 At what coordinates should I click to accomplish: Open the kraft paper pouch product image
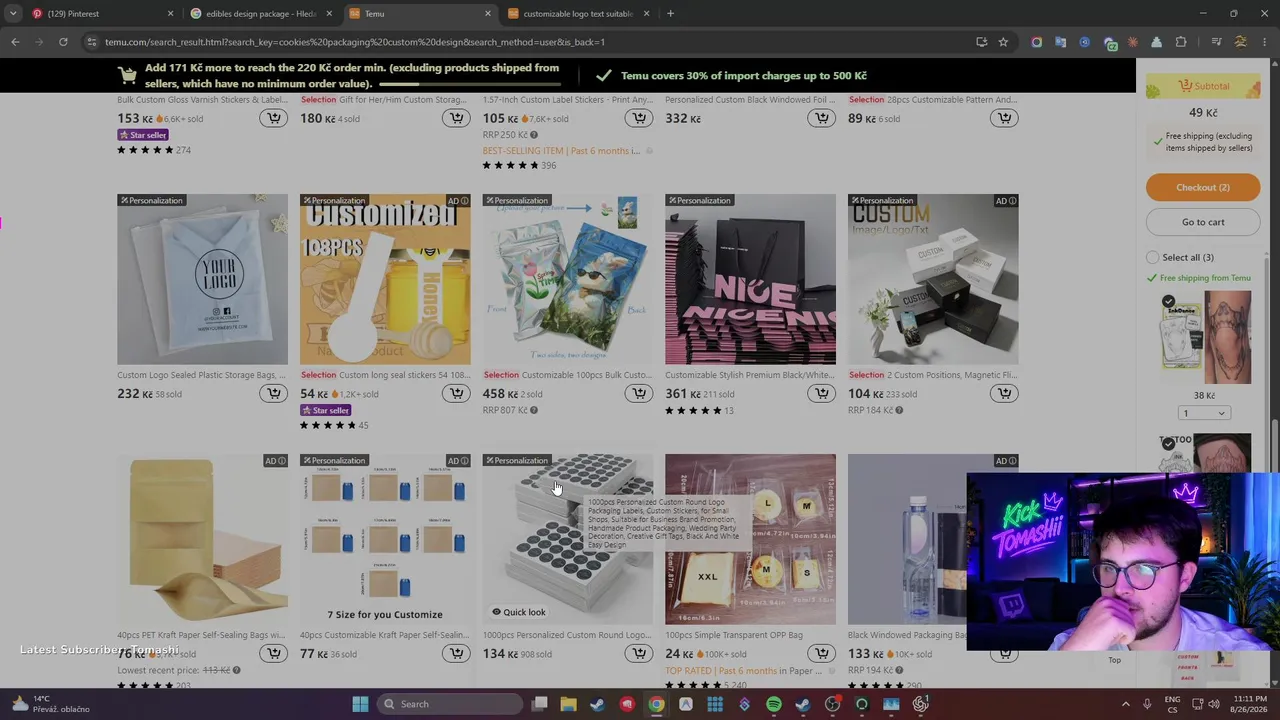(x=202, y=539)
